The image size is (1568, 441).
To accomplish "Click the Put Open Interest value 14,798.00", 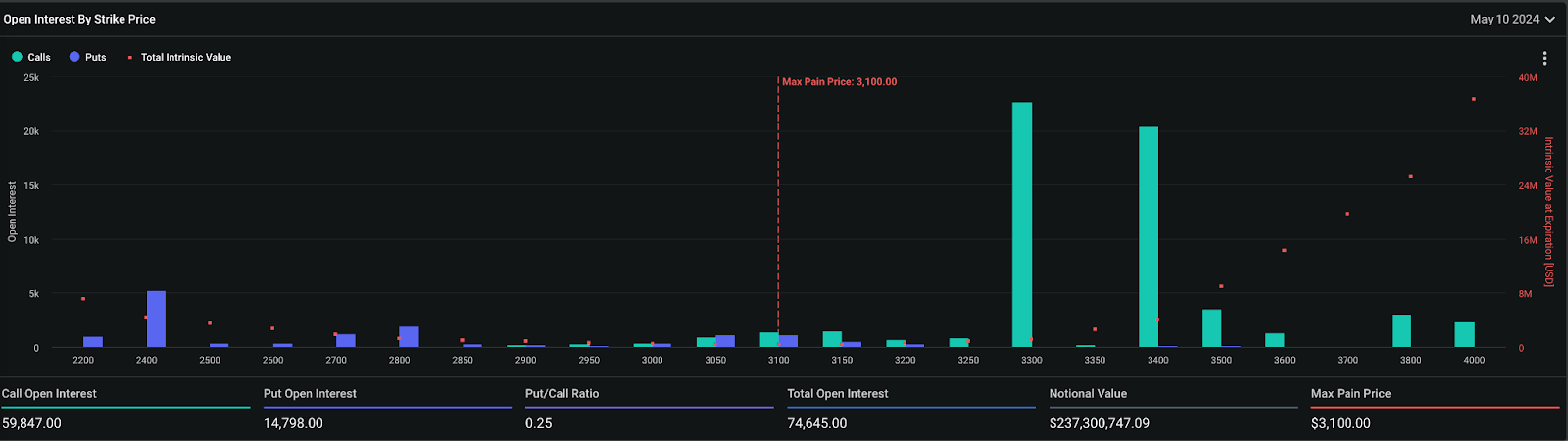I will click(x=293, y=423).
